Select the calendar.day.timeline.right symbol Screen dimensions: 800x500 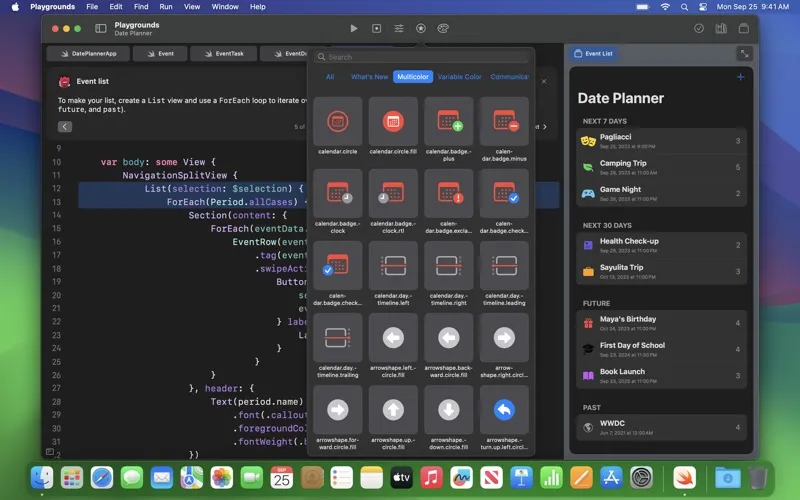point(448,265)
